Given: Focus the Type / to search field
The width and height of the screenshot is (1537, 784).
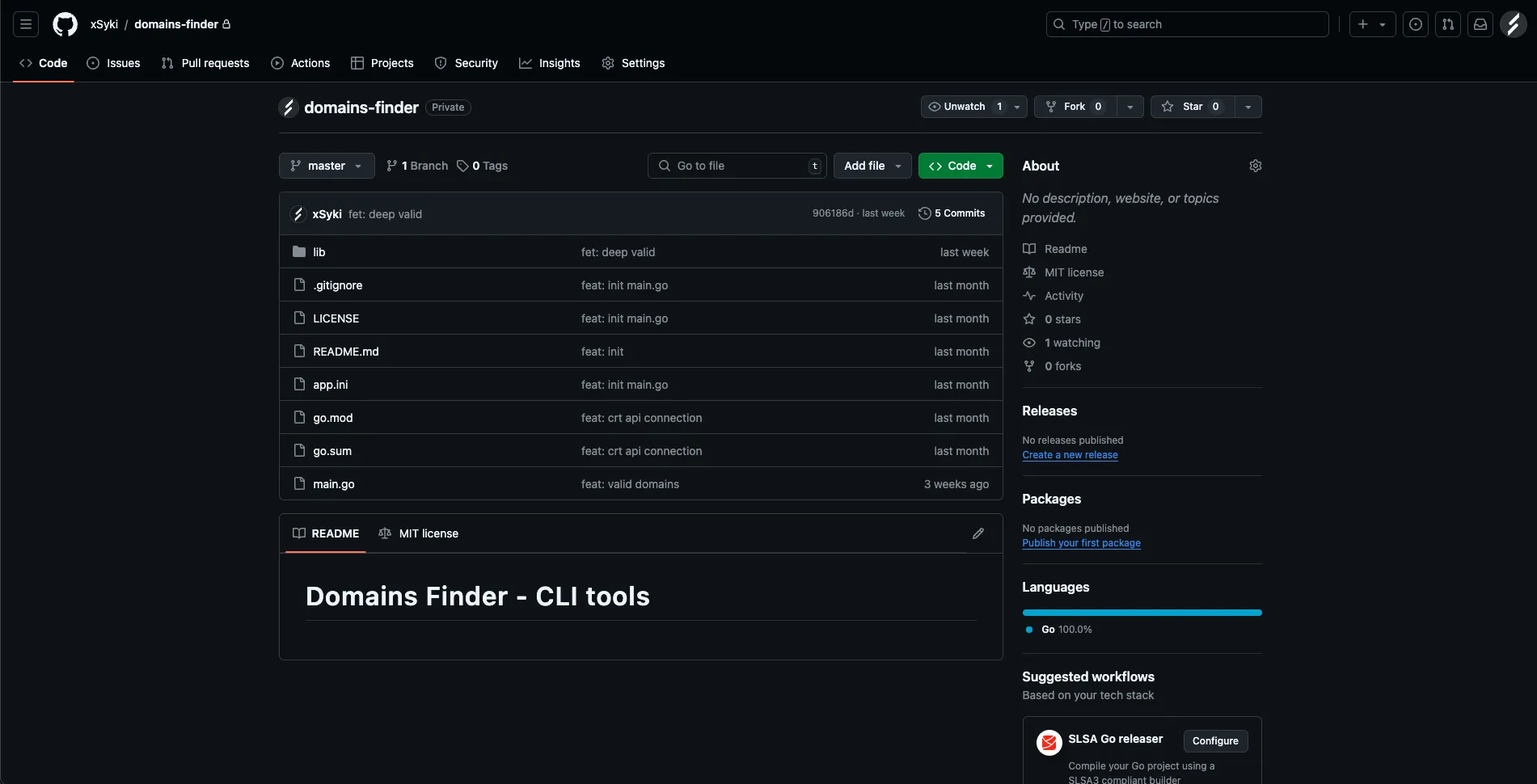Looking at the screenshot, I should [x=1187, y=24].
